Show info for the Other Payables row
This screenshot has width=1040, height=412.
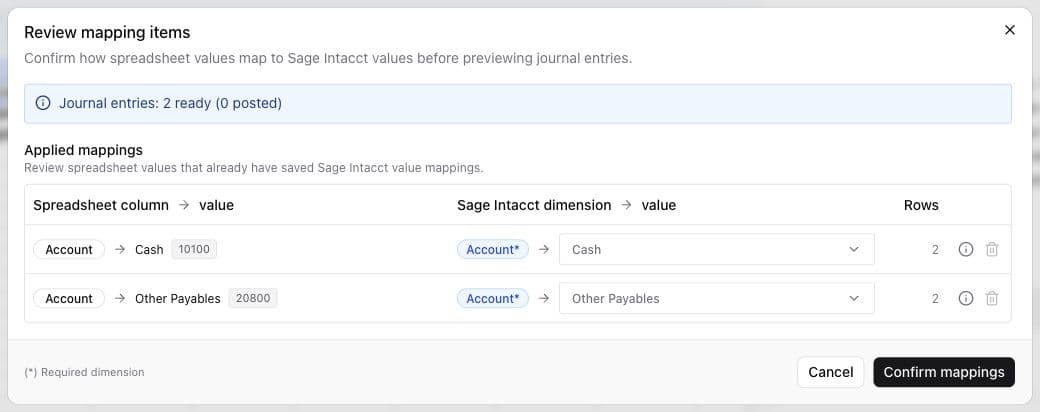tap(966, 299)
